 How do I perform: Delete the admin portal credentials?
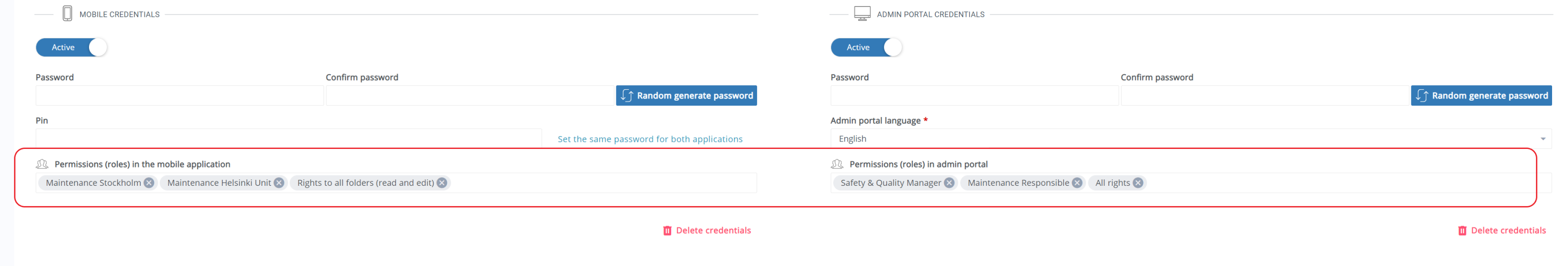point(1502,231)
